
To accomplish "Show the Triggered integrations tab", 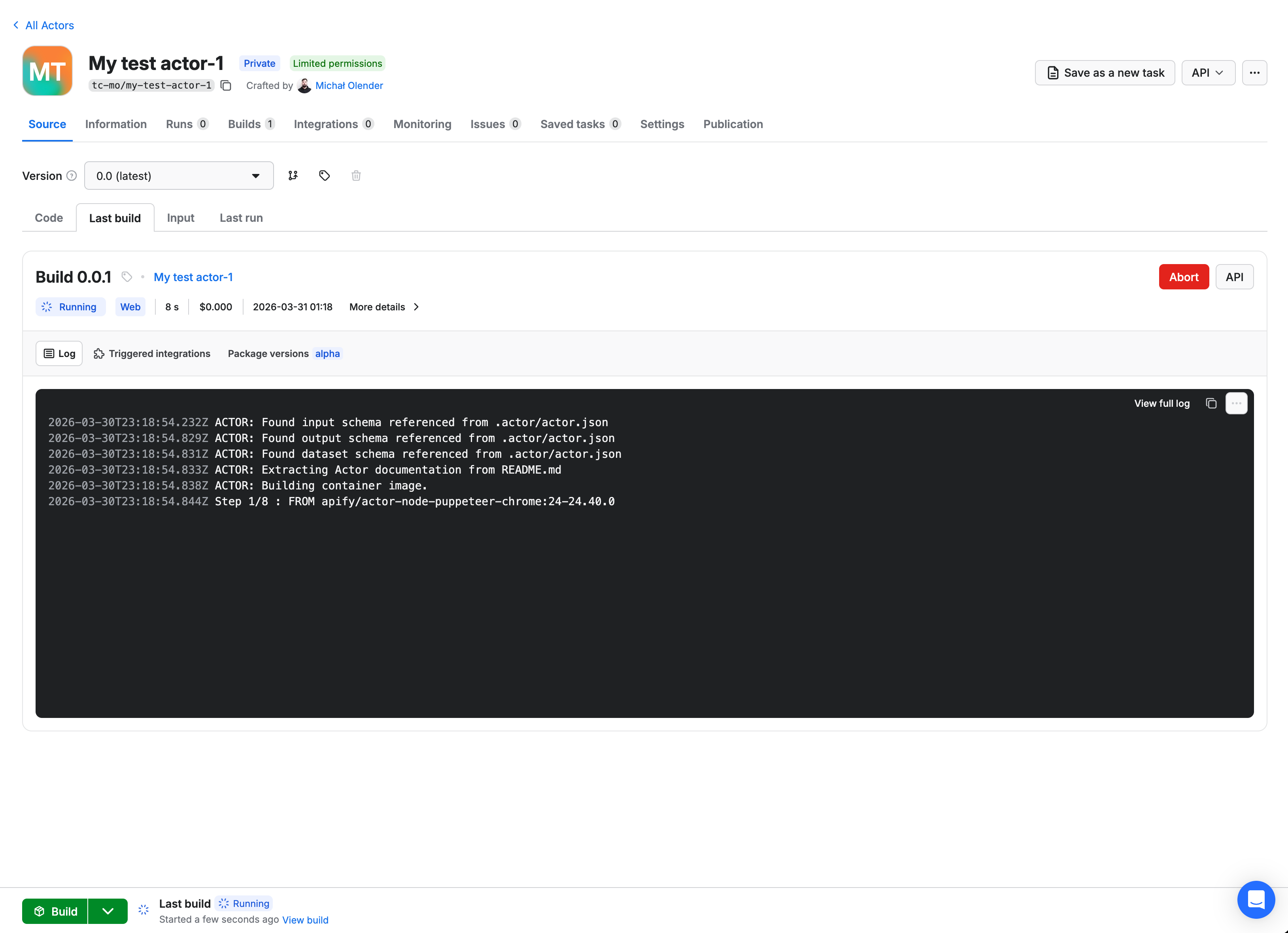I will click(152, 353).
